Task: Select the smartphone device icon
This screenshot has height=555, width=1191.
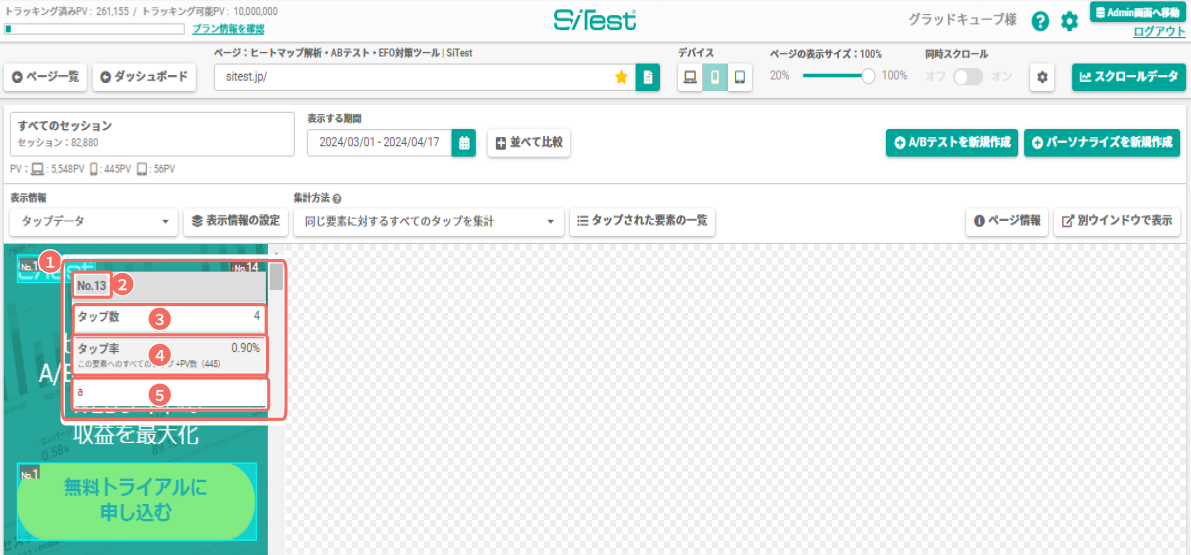Action: [x=716, y=77]
